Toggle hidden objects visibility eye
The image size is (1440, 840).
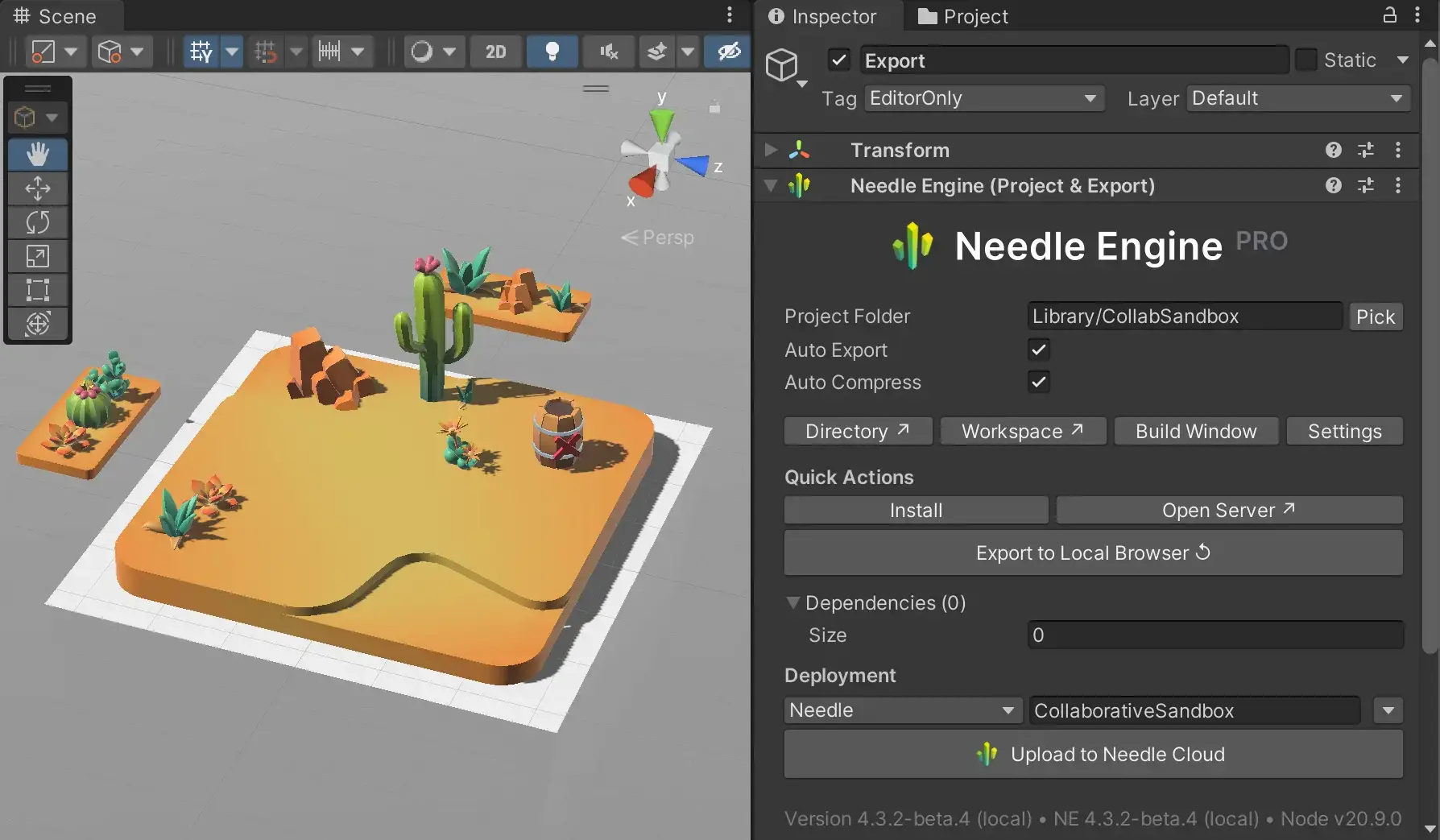[729, 52]
